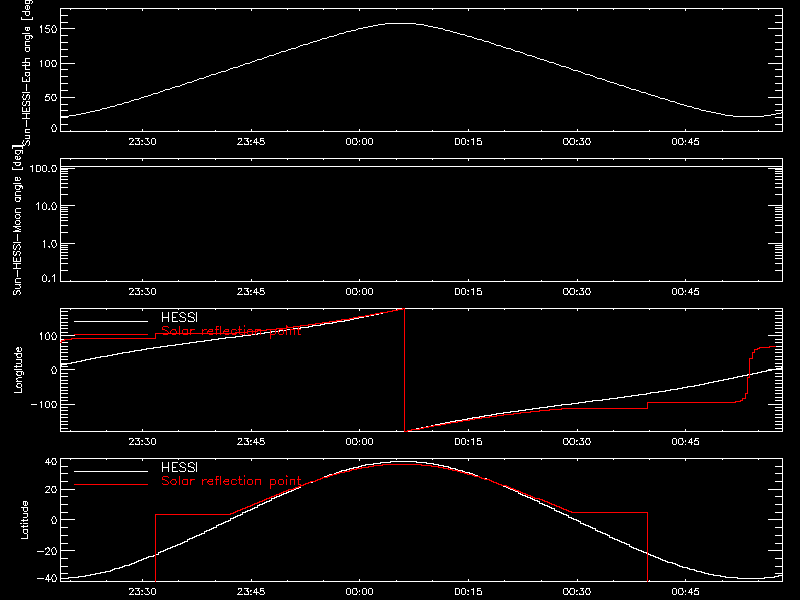Click 00:00 label under the Latitude plot

click(x=360, y=591)
